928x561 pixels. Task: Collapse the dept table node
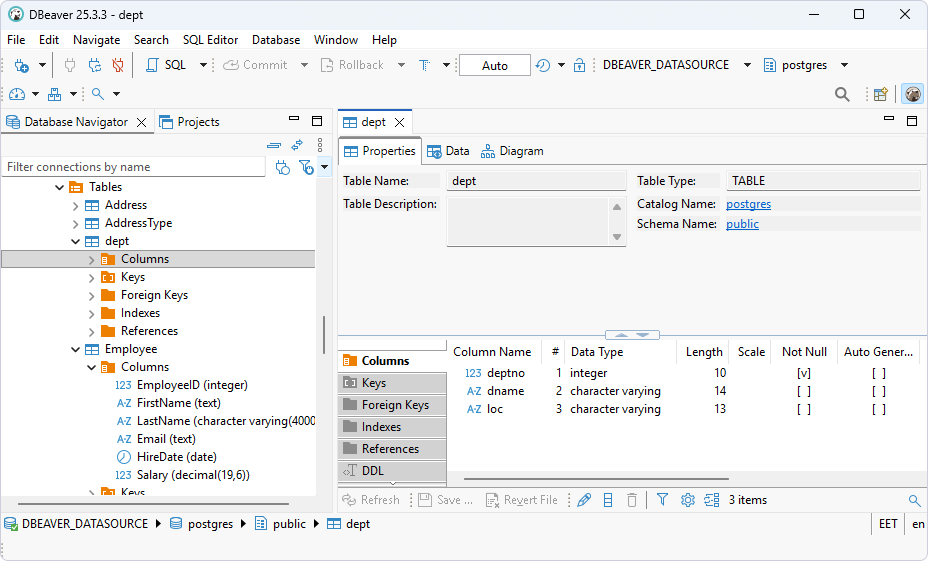pos(75,241)
